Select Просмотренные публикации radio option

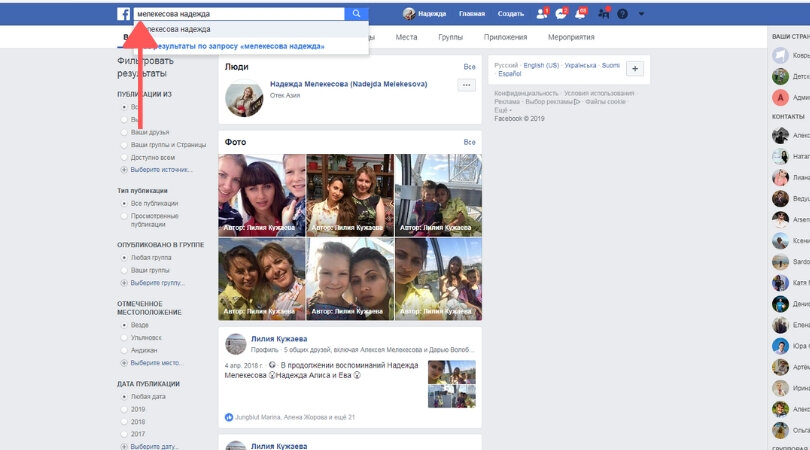click(124, 216)
